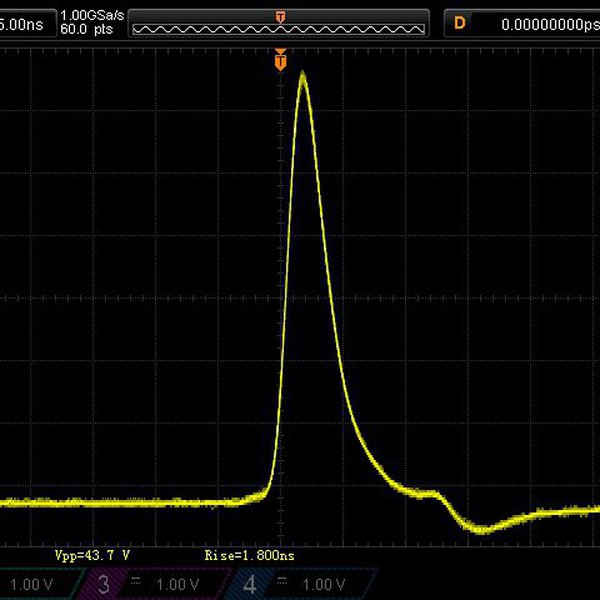Click the orange trigger T marker above the grid
Image resolution: width=600 pixels, height=600 pixels.
[x=281, y=62]
